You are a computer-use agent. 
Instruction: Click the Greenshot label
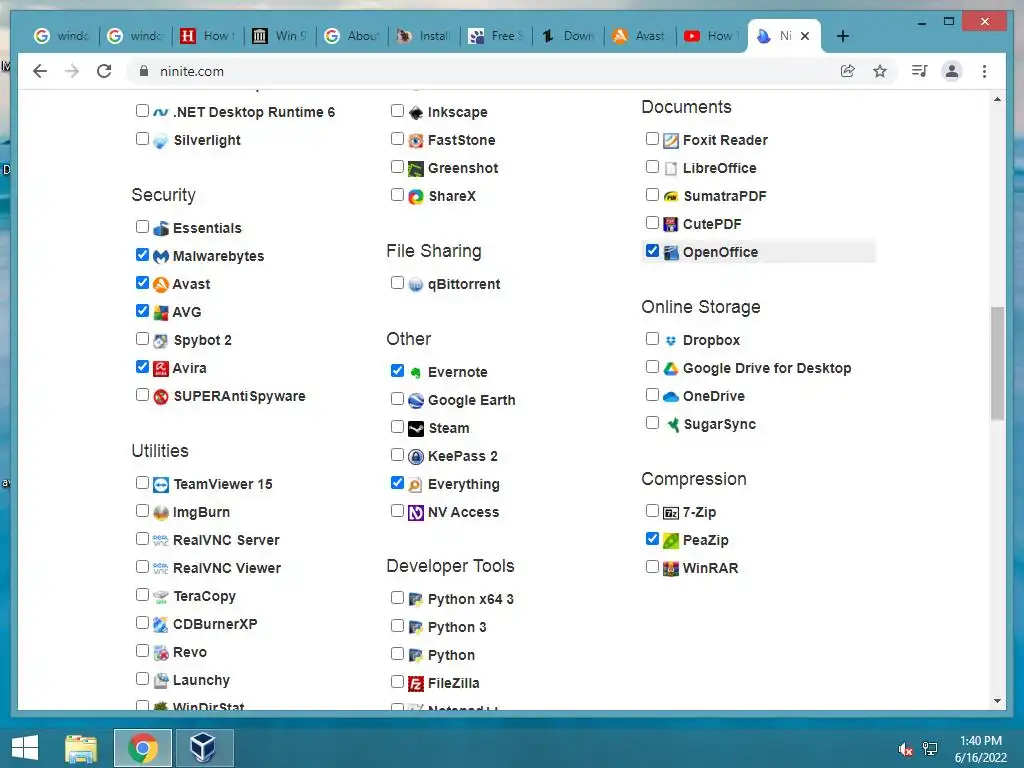tap(463, 168)
